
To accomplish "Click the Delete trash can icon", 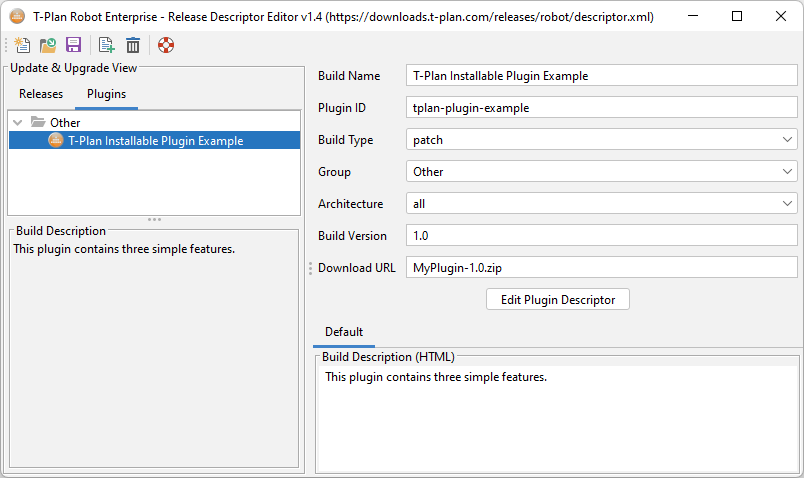I will click(x=132, y=45).
